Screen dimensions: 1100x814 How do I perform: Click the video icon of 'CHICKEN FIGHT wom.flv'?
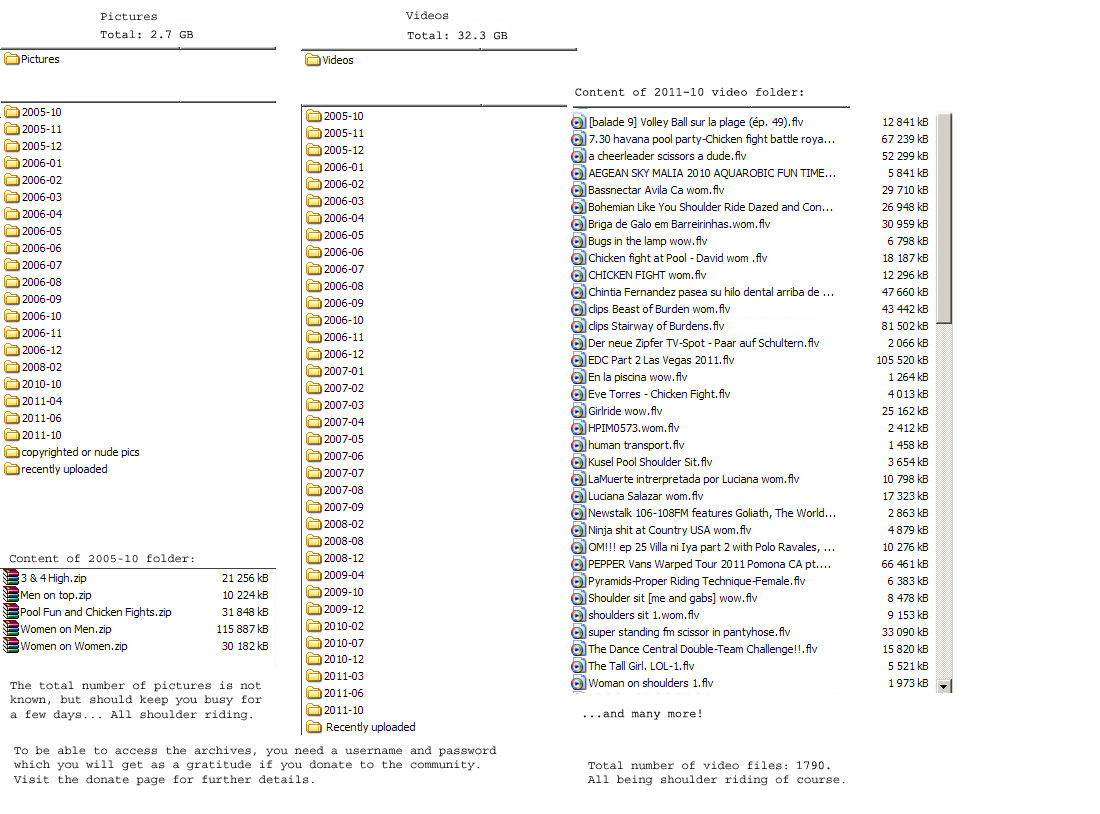coord(578,275)
